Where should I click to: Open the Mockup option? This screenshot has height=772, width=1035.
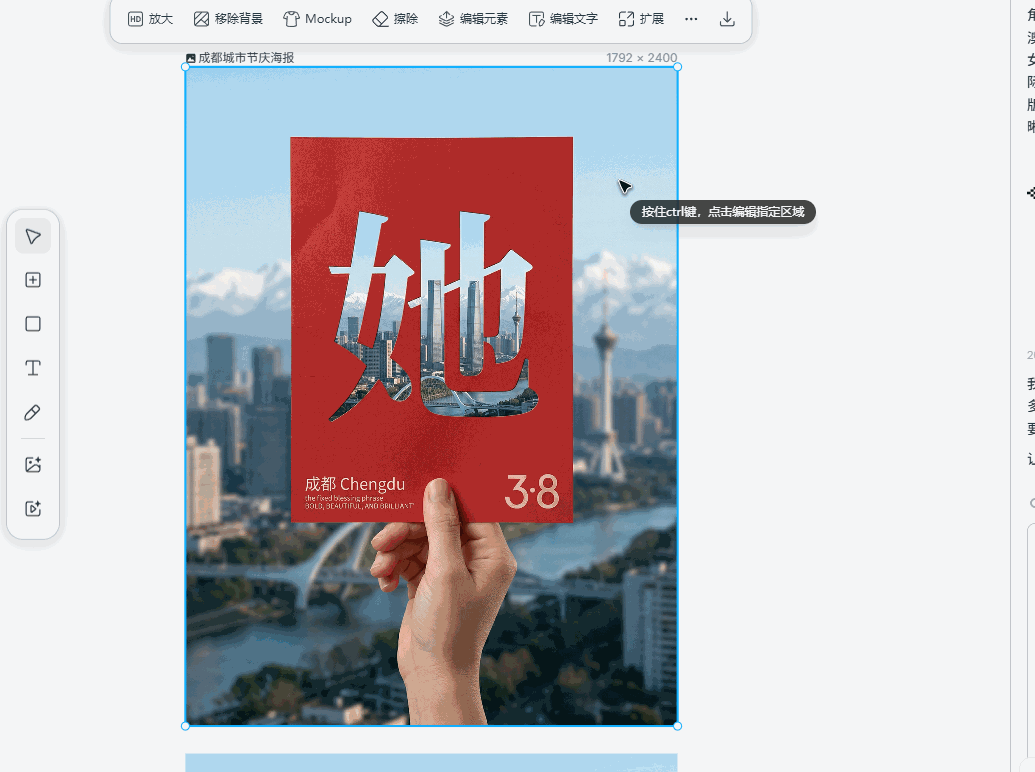click(317, 19)
